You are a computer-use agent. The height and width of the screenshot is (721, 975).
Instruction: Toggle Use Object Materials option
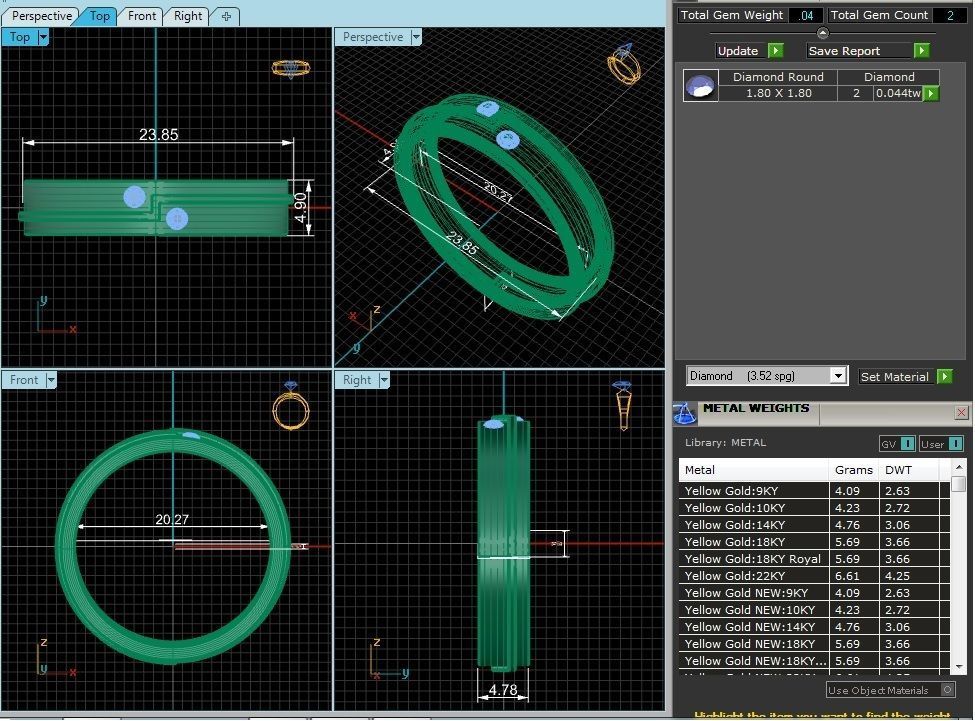click(x=947, y=689)
